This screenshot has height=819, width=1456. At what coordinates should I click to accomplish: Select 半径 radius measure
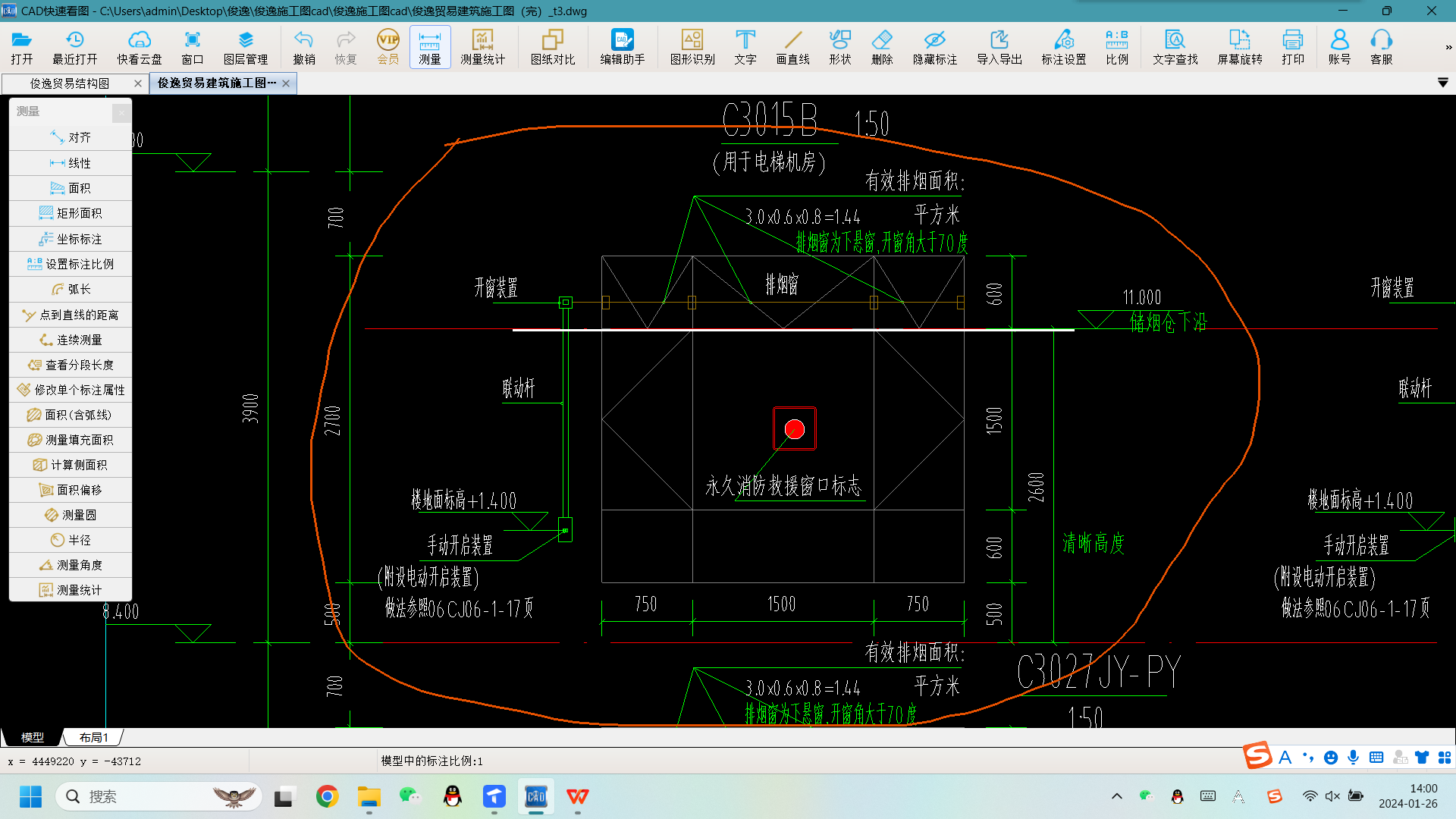(x=71, y=540)
